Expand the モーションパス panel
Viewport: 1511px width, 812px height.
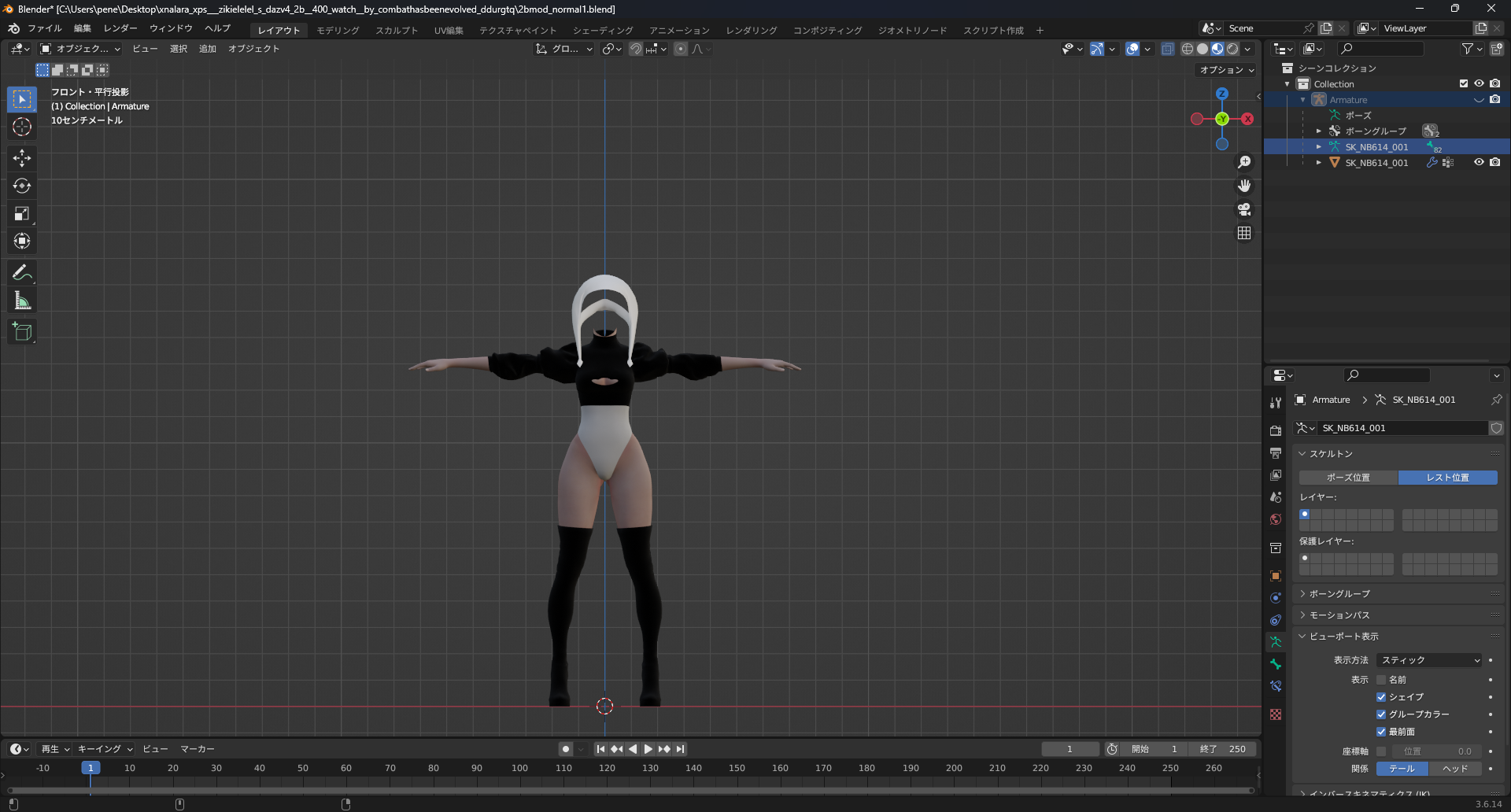coord(1339,615)
